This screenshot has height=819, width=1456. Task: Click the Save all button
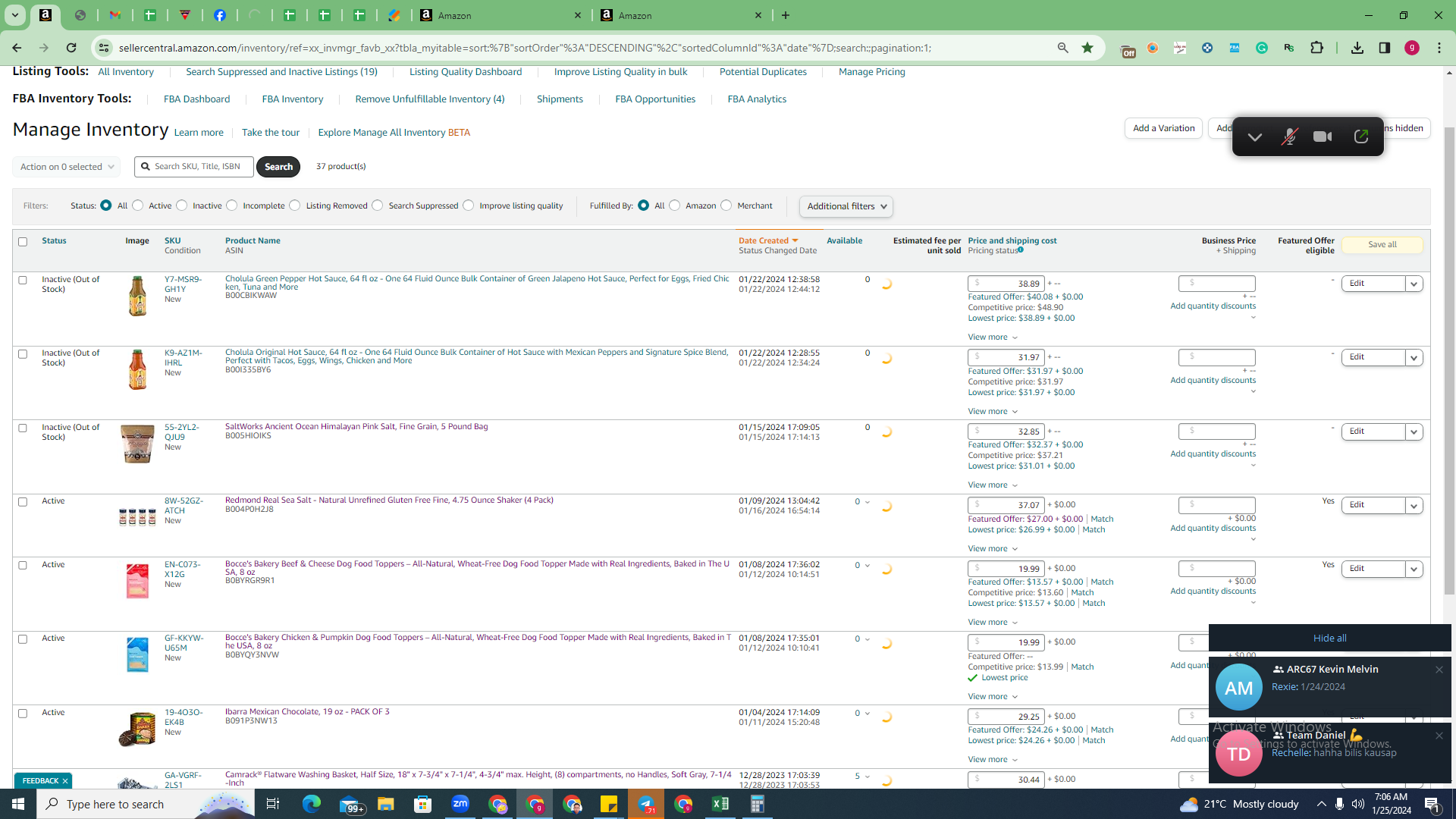tap(1382, 244)
